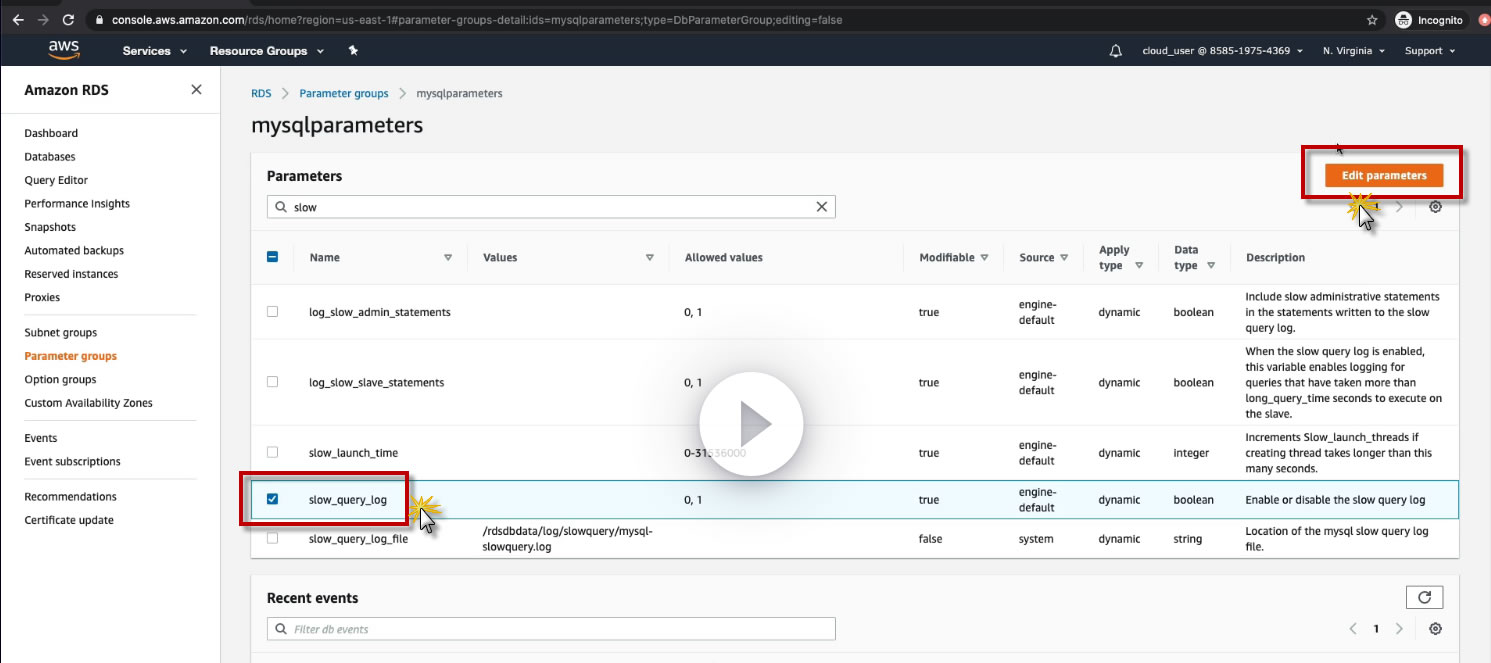
Task: Click browser forward arrow
Action: click(x=43, y=19)
